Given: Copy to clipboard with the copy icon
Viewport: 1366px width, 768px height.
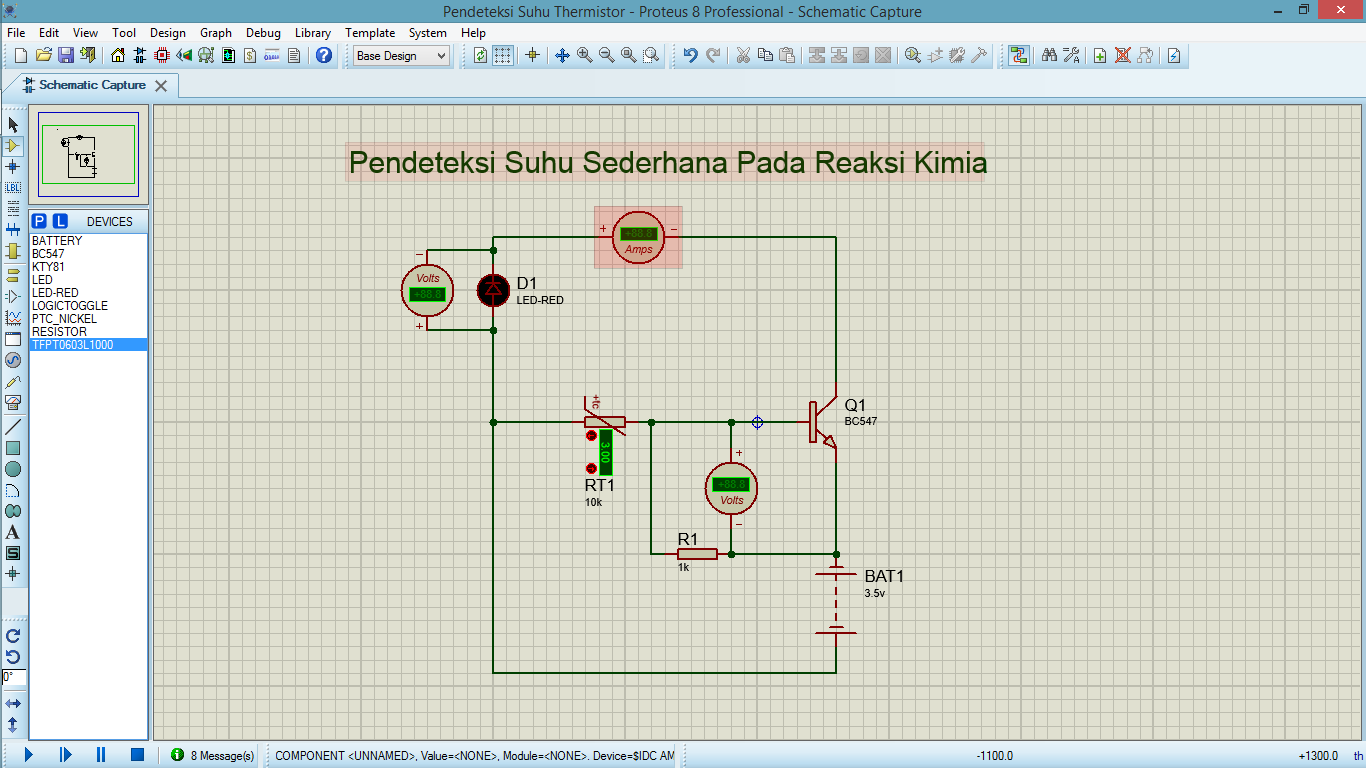Looking at the screenshot, I should pos(765,56).
